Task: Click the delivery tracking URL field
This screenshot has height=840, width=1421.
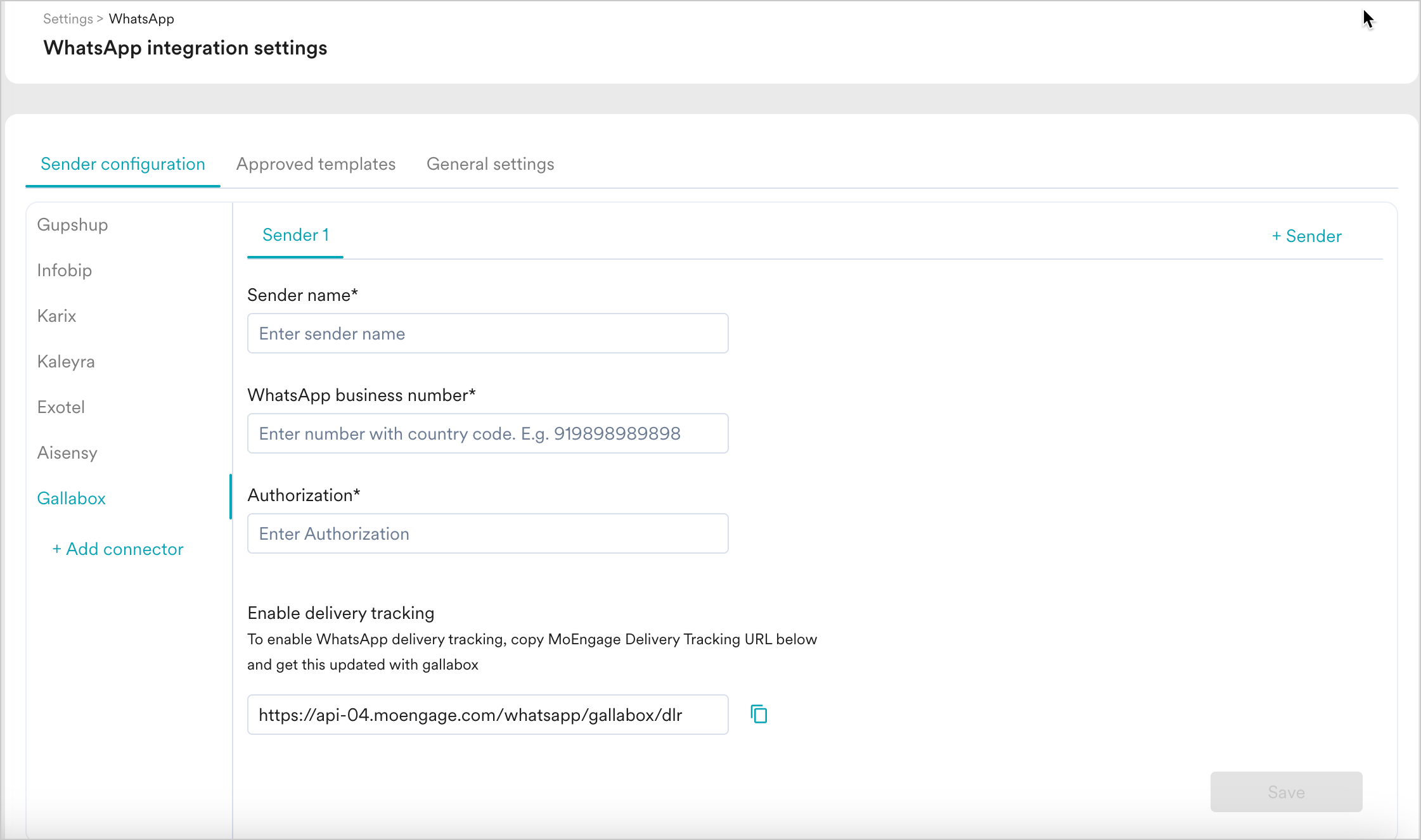Action: pyautogui.click(x=487, y=715)
